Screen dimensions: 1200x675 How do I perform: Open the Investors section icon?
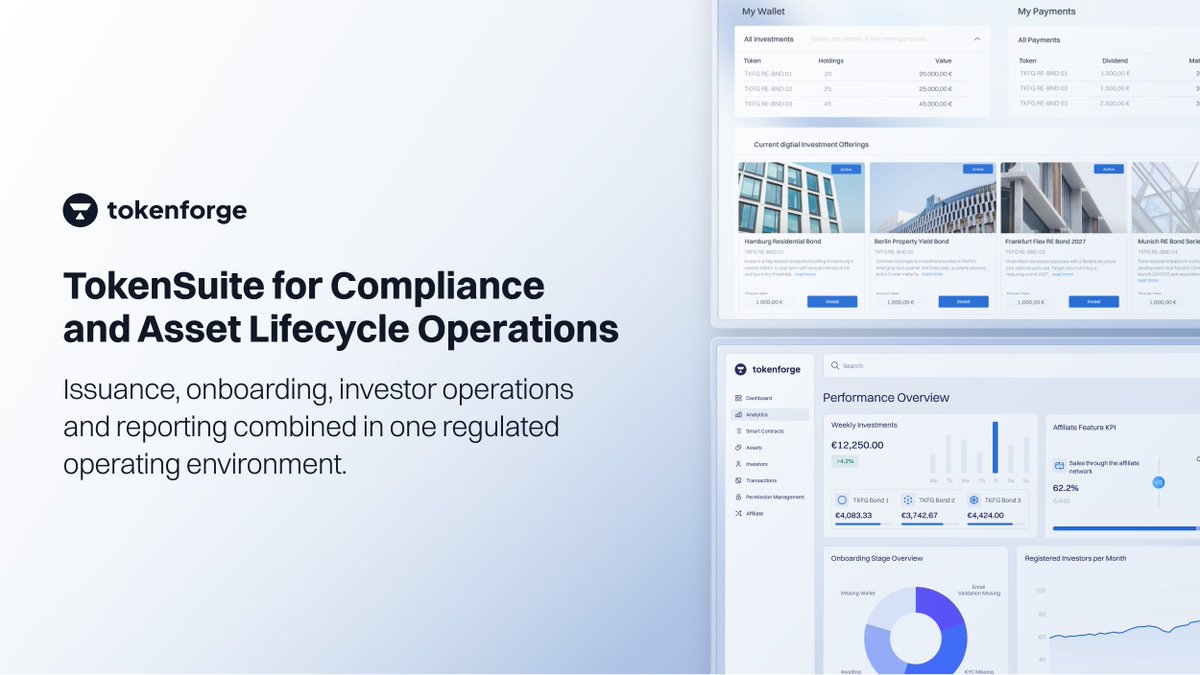[x=738, y=464]
